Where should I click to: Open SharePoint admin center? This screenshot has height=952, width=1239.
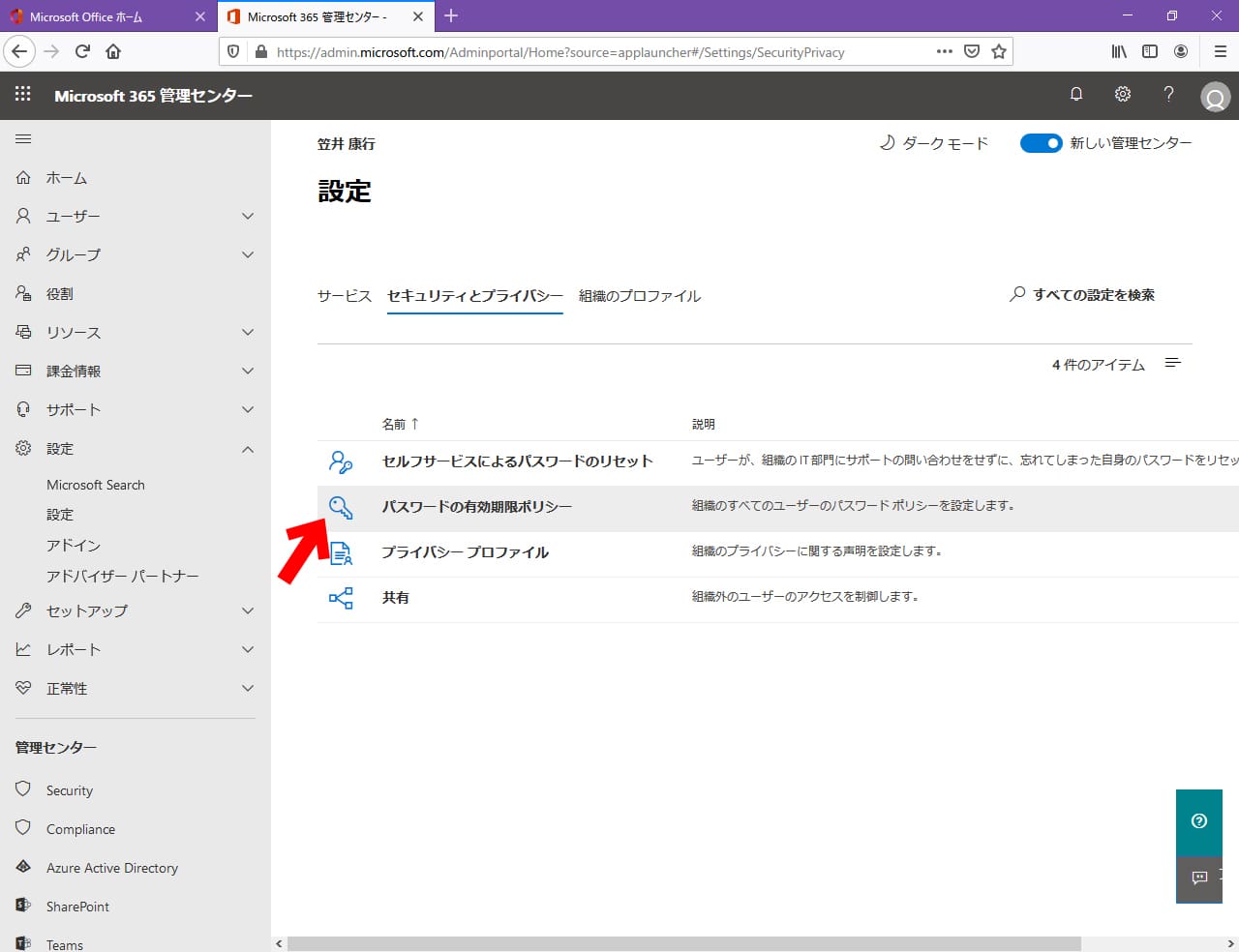pos(77,907)
